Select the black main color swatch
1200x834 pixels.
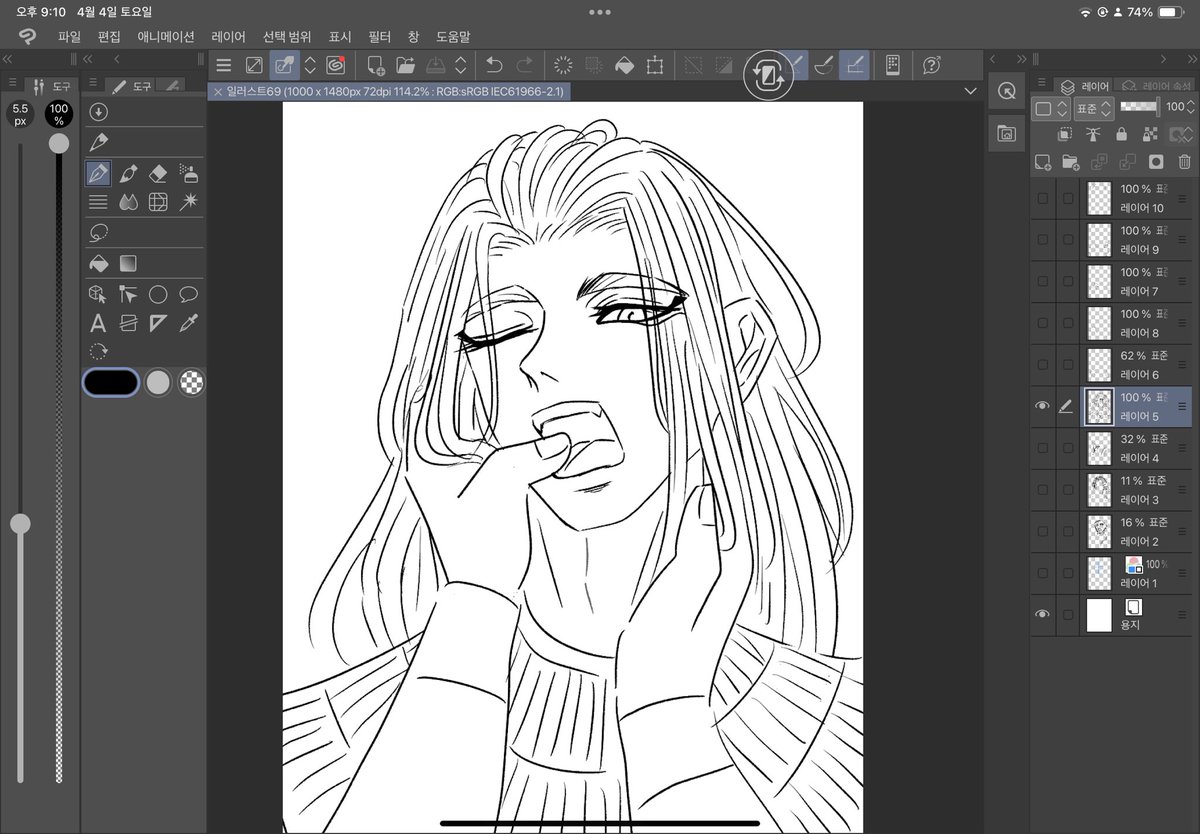tap(111, 382)
